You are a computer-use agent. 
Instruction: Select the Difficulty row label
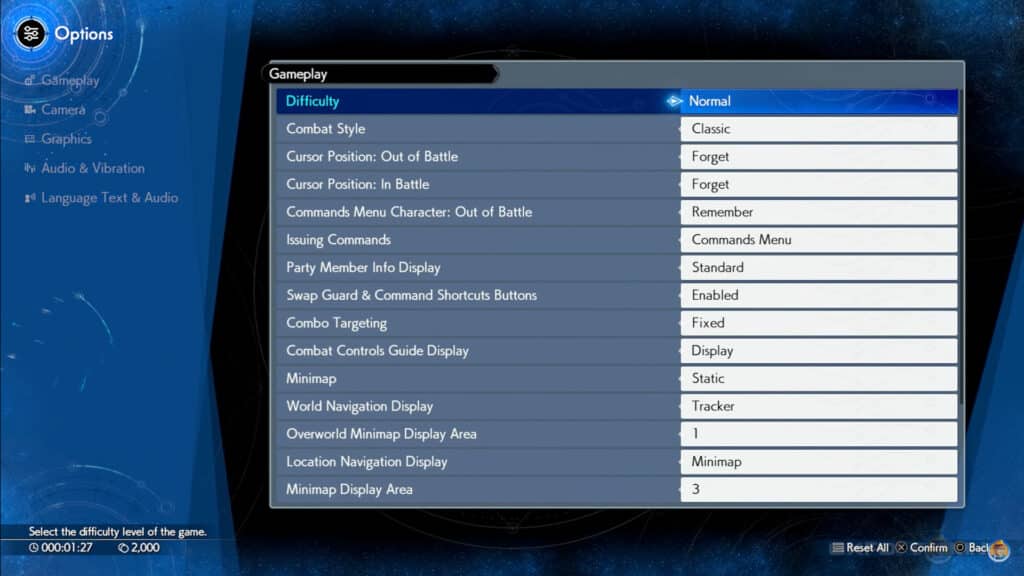coord(312,101)
